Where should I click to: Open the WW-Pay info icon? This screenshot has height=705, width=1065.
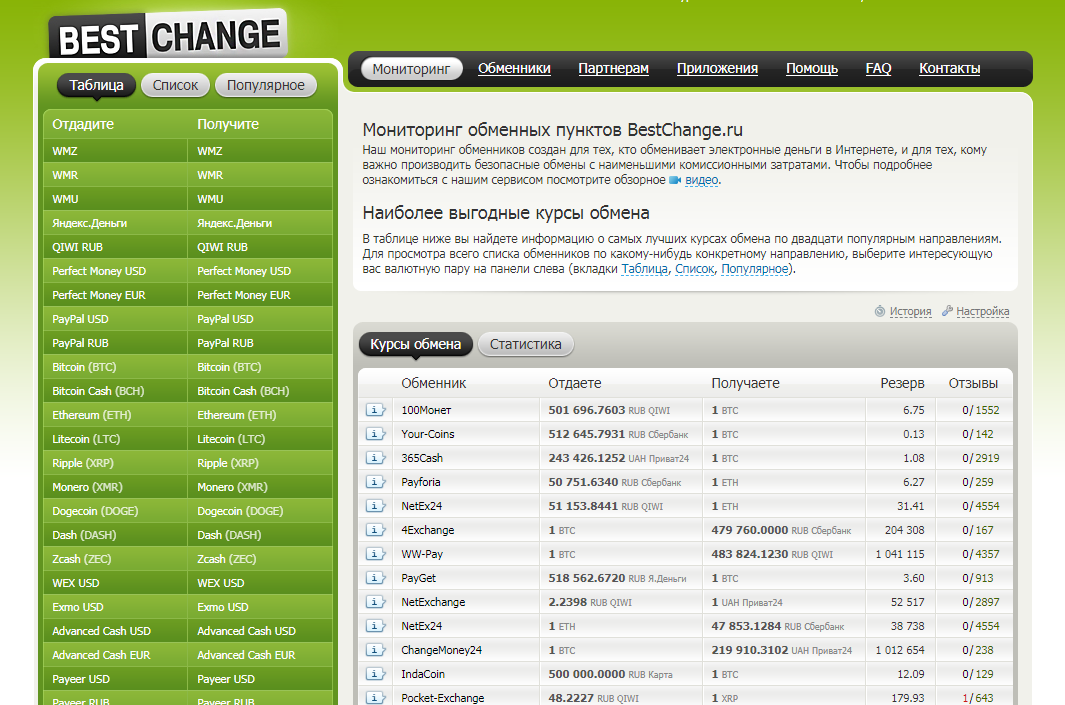[375, 554]
